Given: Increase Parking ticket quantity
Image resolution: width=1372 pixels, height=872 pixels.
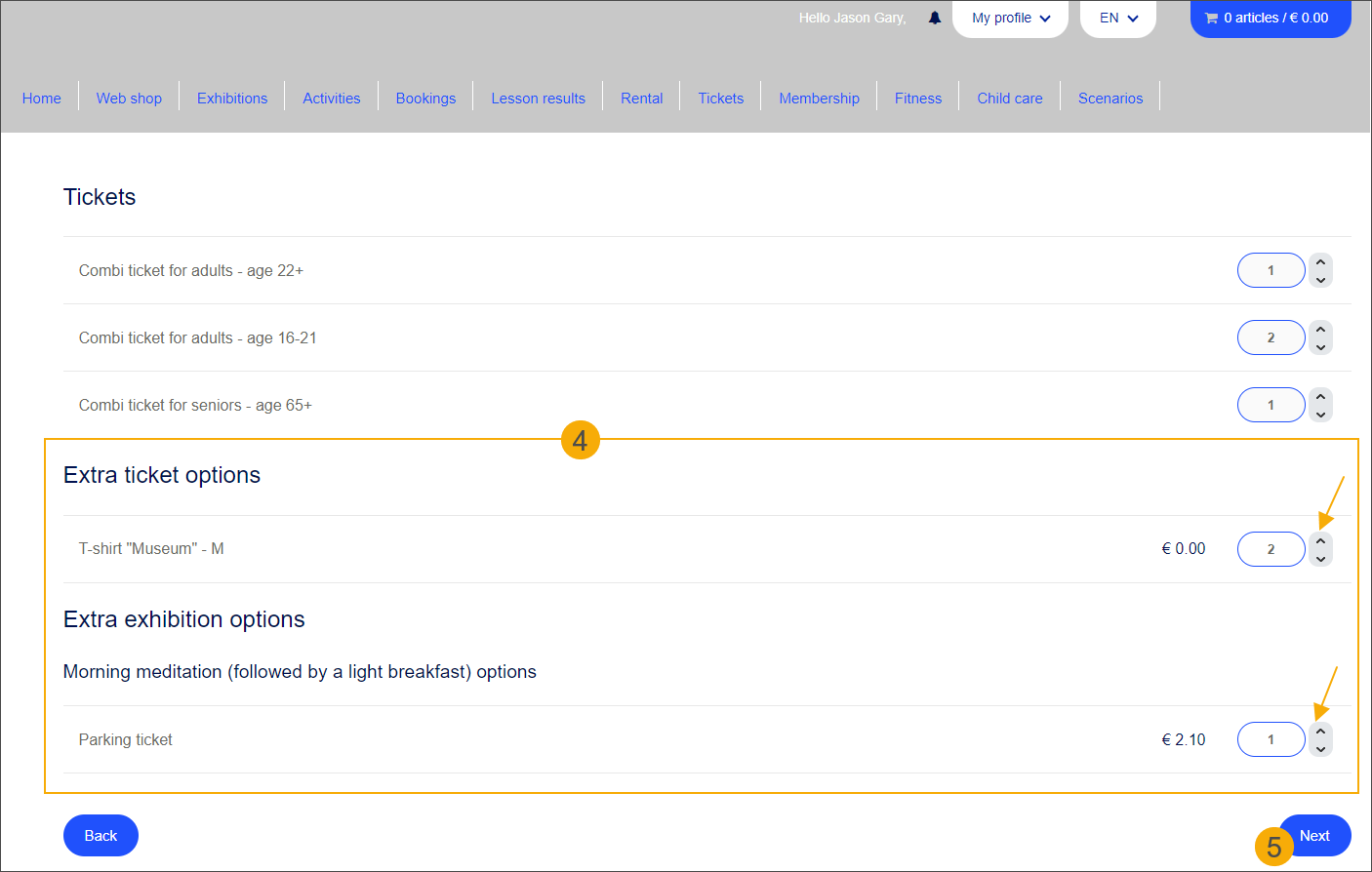Looking at the screenshot, I should pyautogui.click(x=1320, y=732).
